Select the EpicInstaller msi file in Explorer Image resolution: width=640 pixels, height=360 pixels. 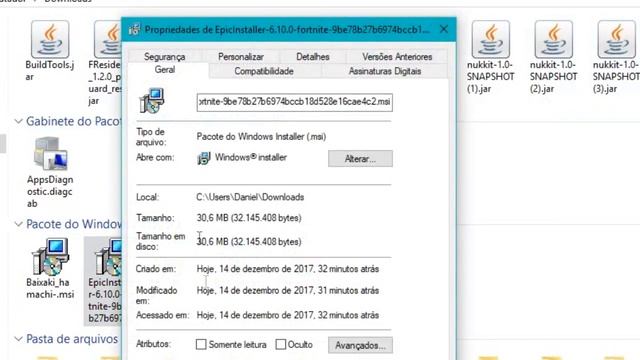[104, 281]
